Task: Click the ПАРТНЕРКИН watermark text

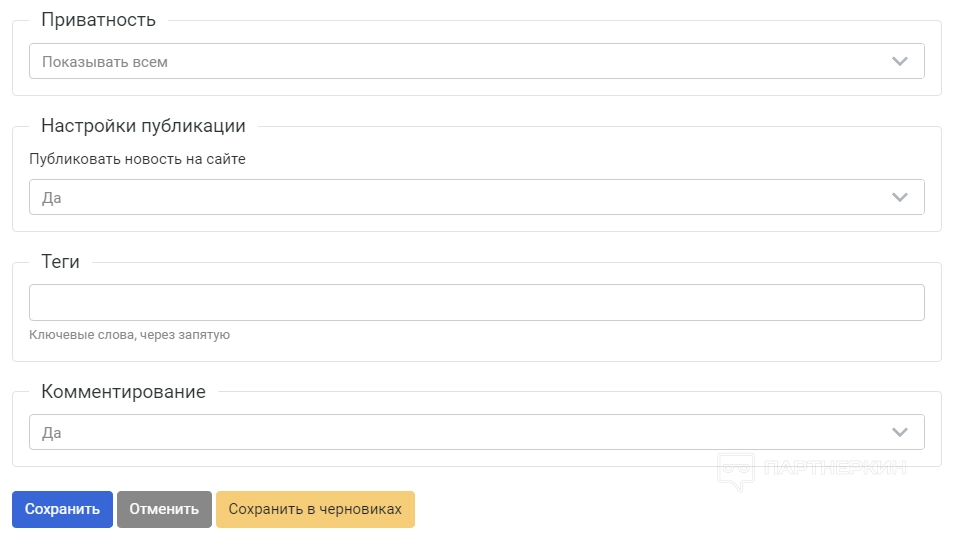Action: pyautogui.click(x=834, y=467)
